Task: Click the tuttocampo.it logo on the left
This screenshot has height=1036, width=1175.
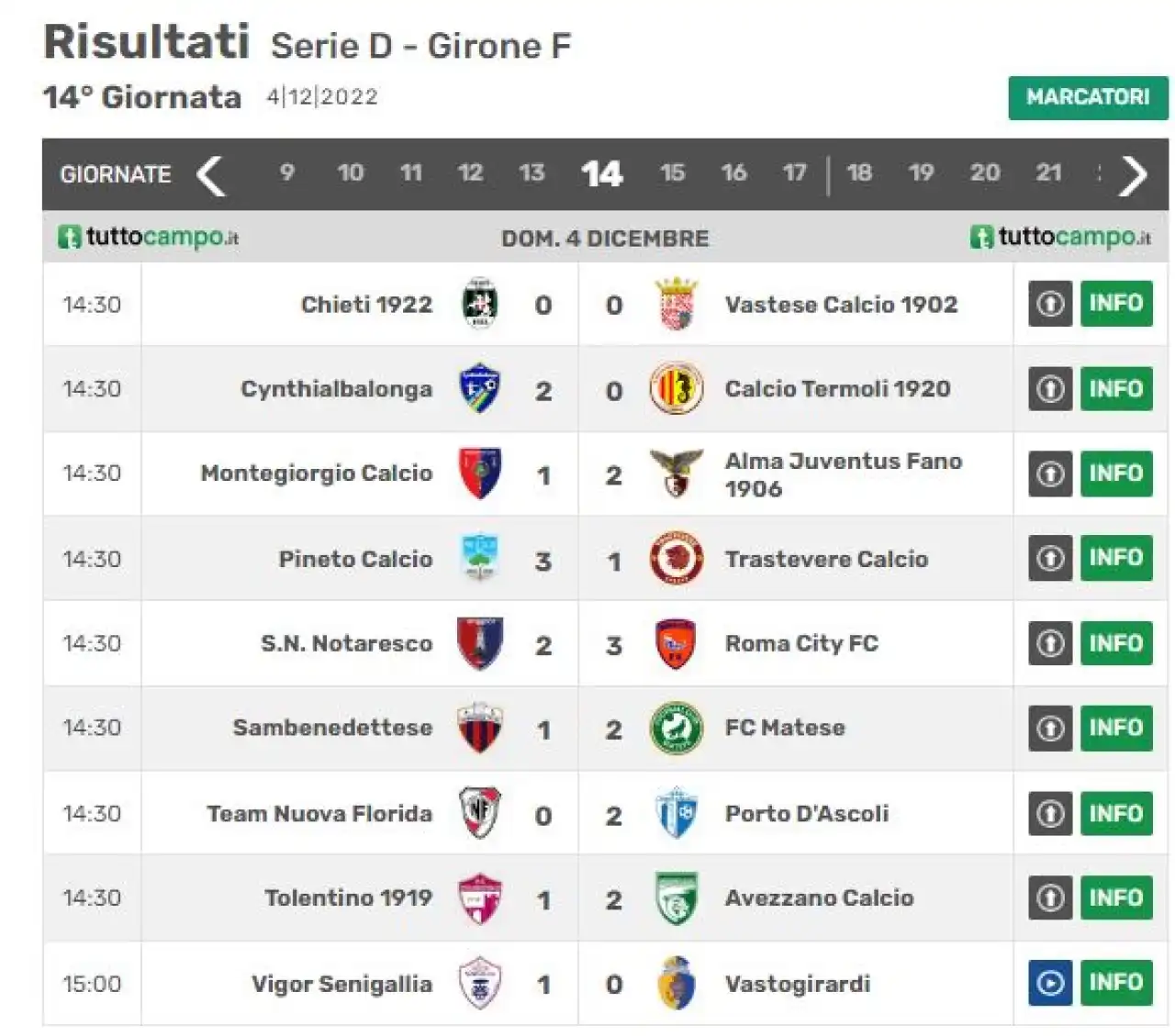Action: 149,237
